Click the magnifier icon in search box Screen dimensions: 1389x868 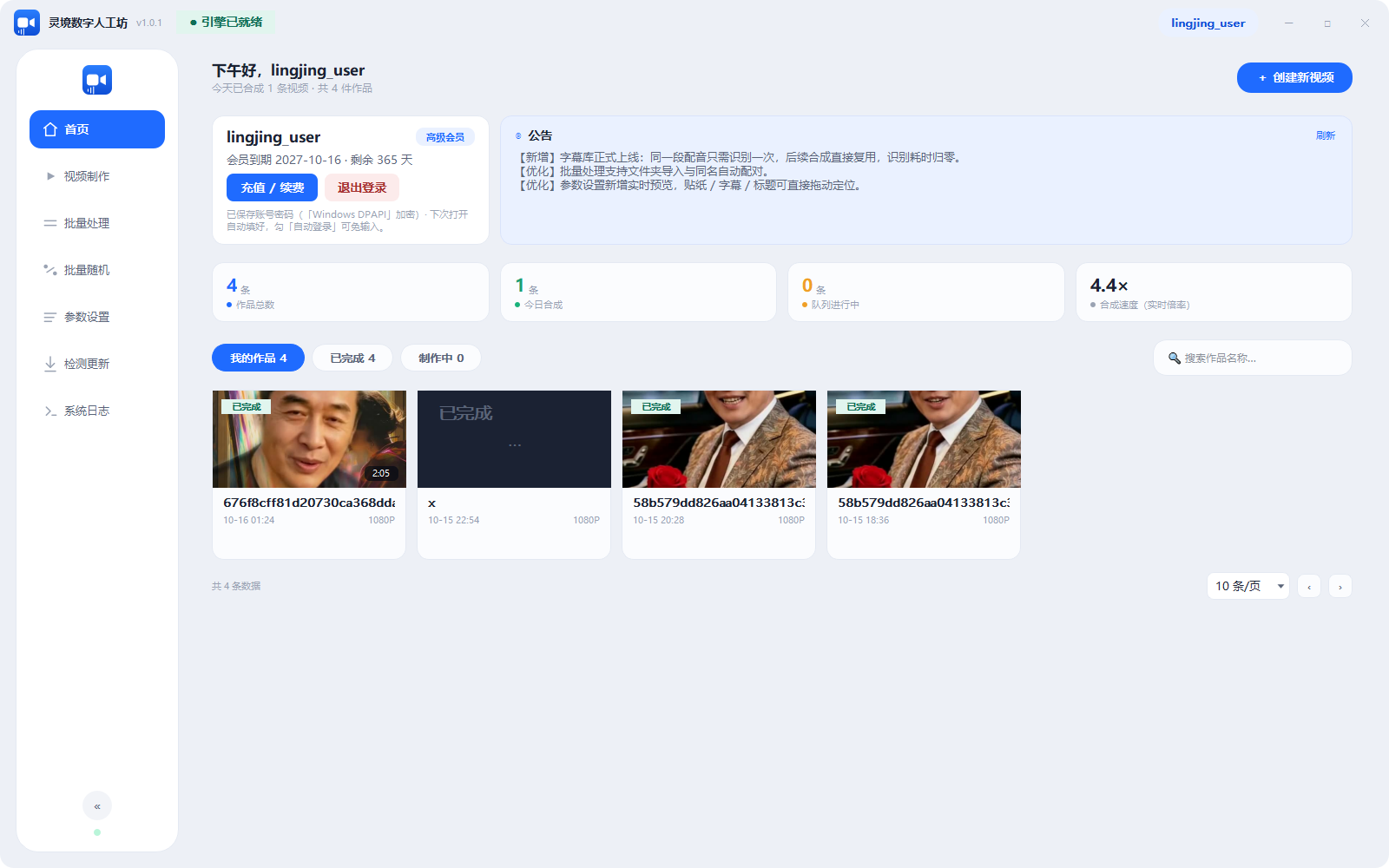coord(1175,358)
